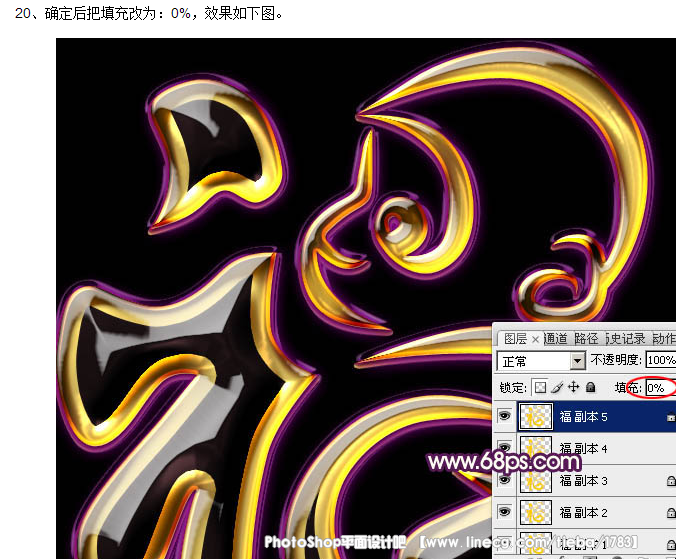Click the lock position move icon

point(574,387)
